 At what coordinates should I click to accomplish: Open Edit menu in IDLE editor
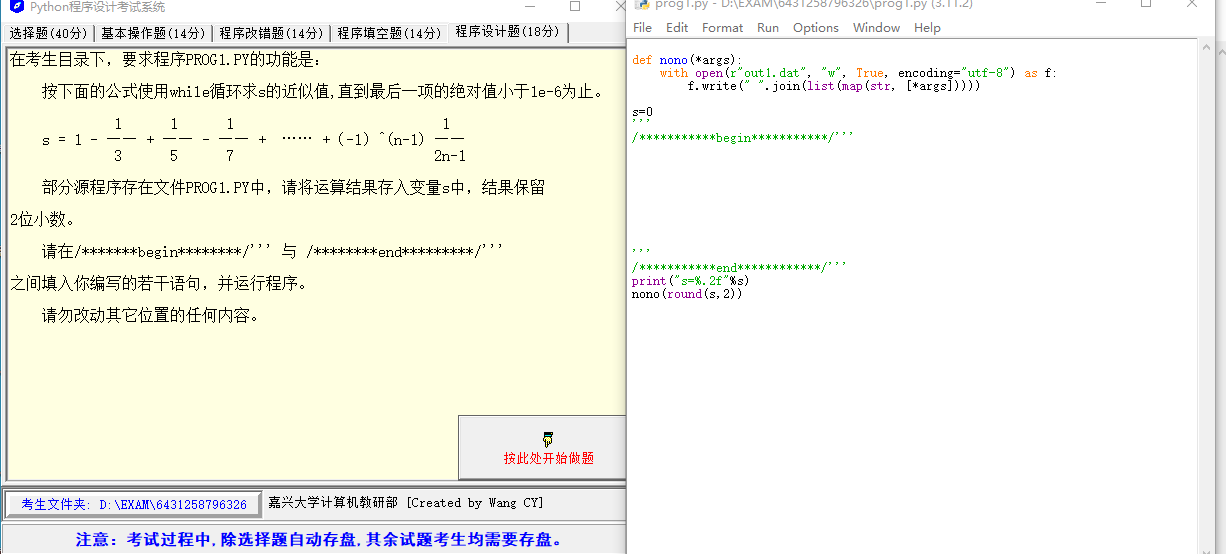tap(677, 27)
